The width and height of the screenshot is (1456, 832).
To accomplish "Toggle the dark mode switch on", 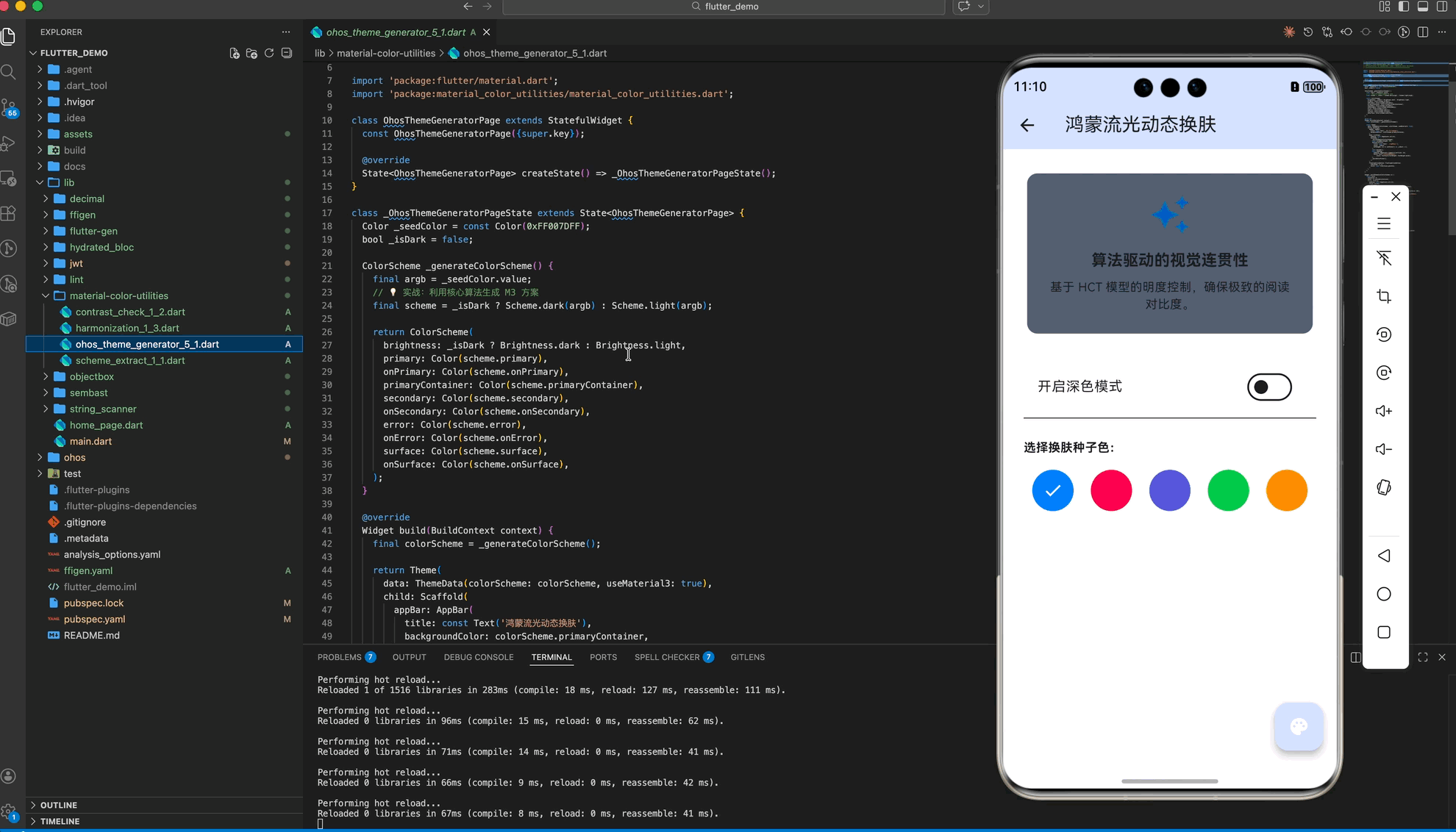I will click(1268, 387).
